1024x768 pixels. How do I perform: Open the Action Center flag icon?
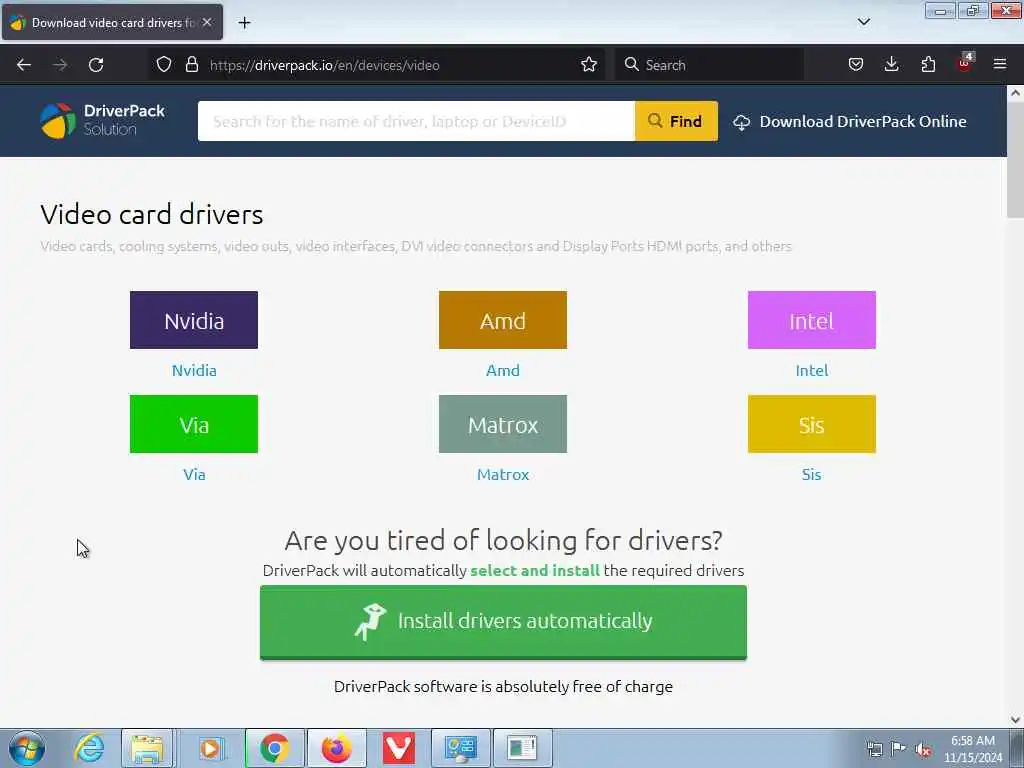(x=899, y=750)
